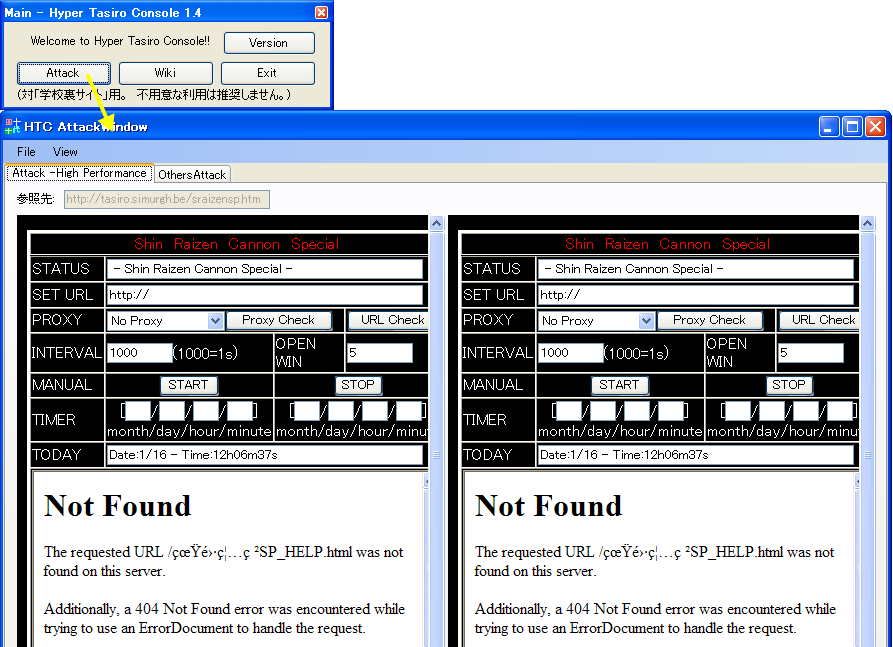
Task: Expand the left panel's No Proxy dropdown
Action: pyautogui.click(x=216, y=321)
